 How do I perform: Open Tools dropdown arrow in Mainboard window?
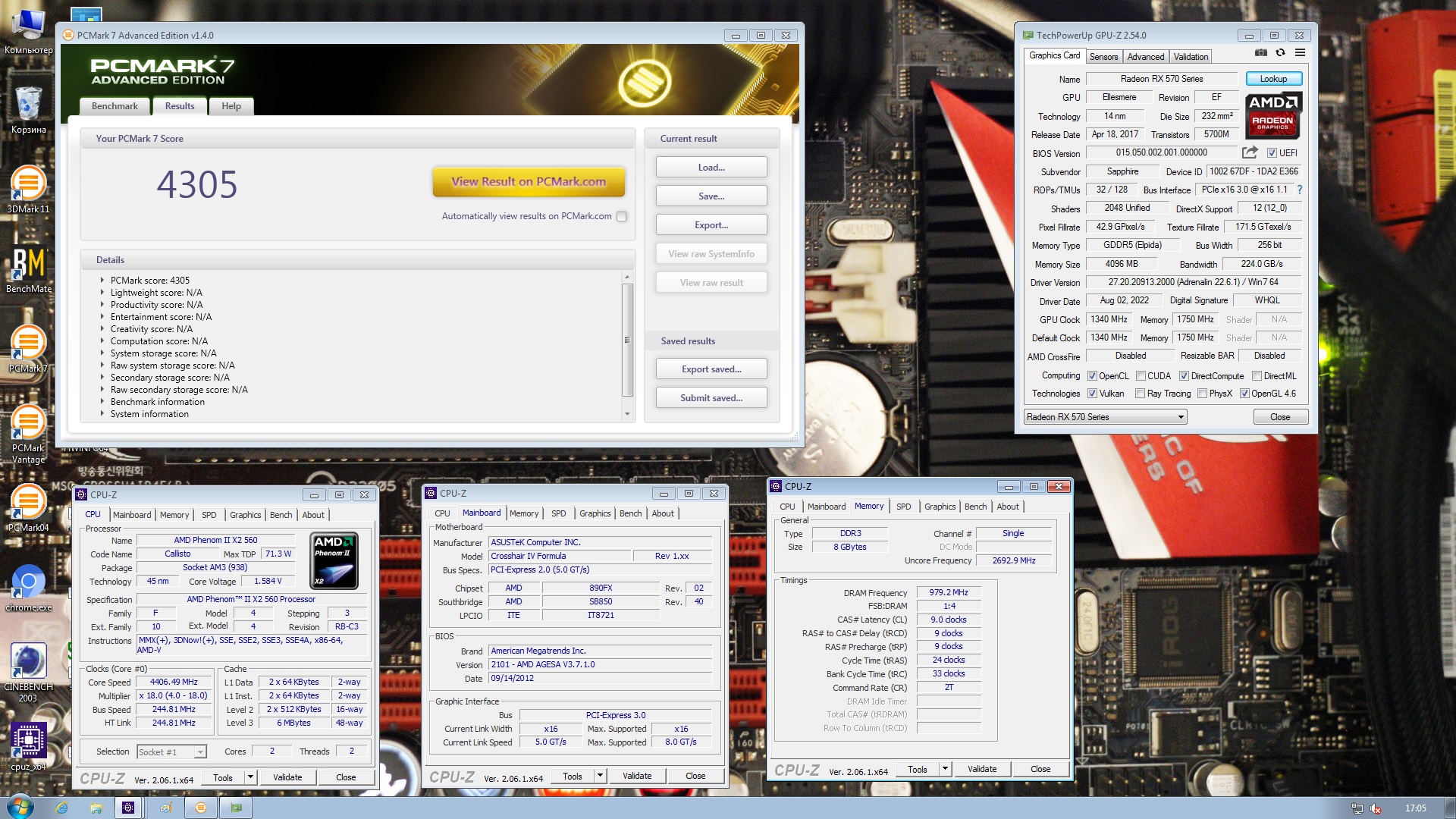(x=600, y=775)
